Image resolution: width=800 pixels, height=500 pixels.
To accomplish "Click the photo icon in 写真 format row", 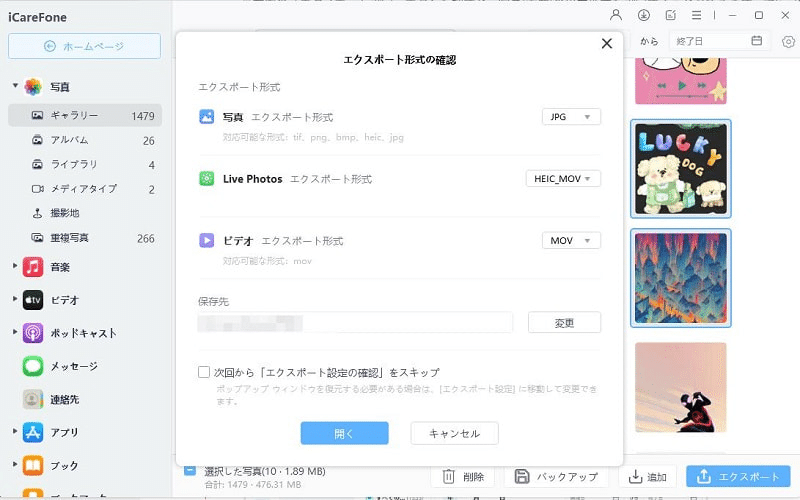I will [x=206, y=117].
